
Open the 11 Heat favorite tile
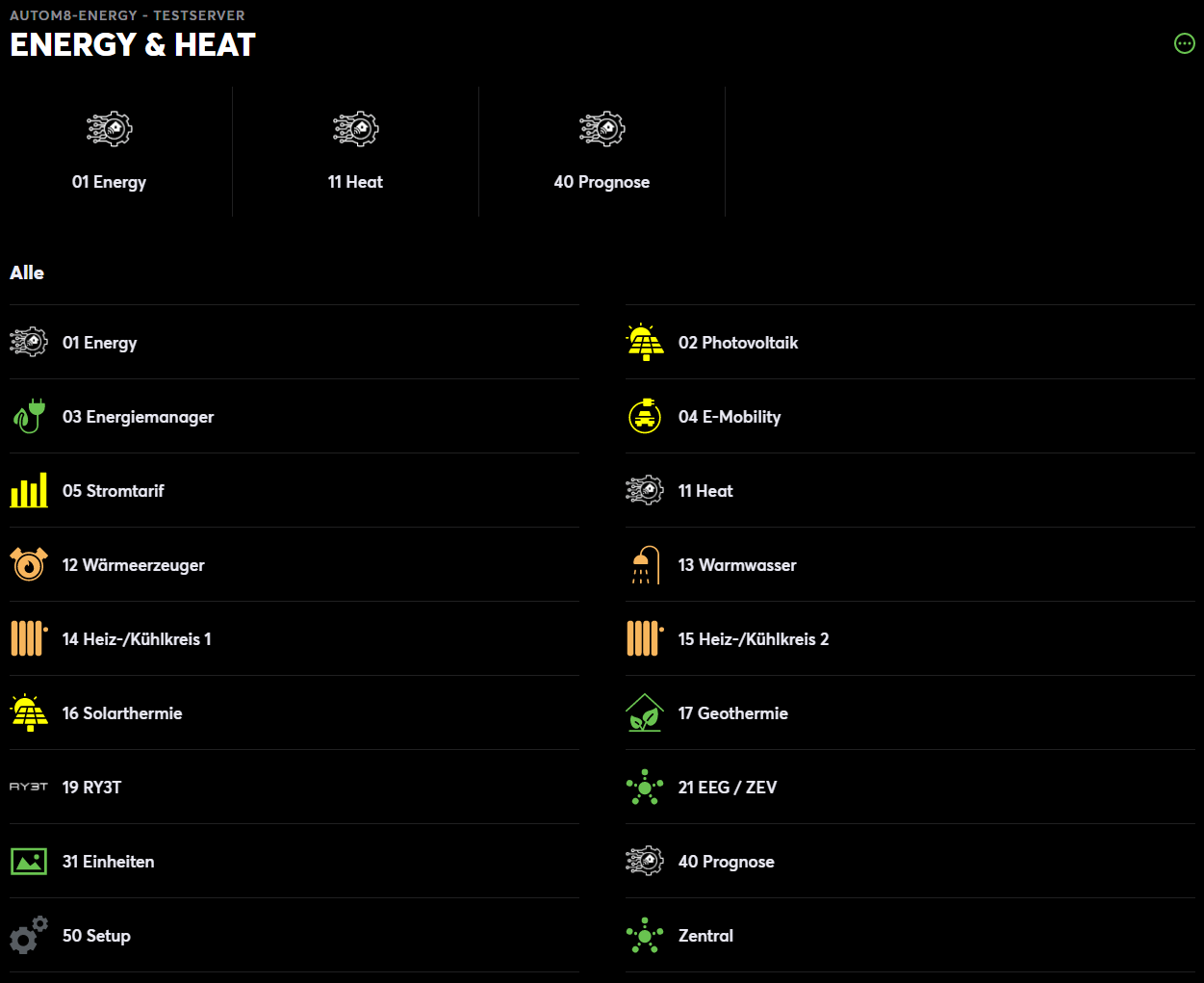(355, 150)
